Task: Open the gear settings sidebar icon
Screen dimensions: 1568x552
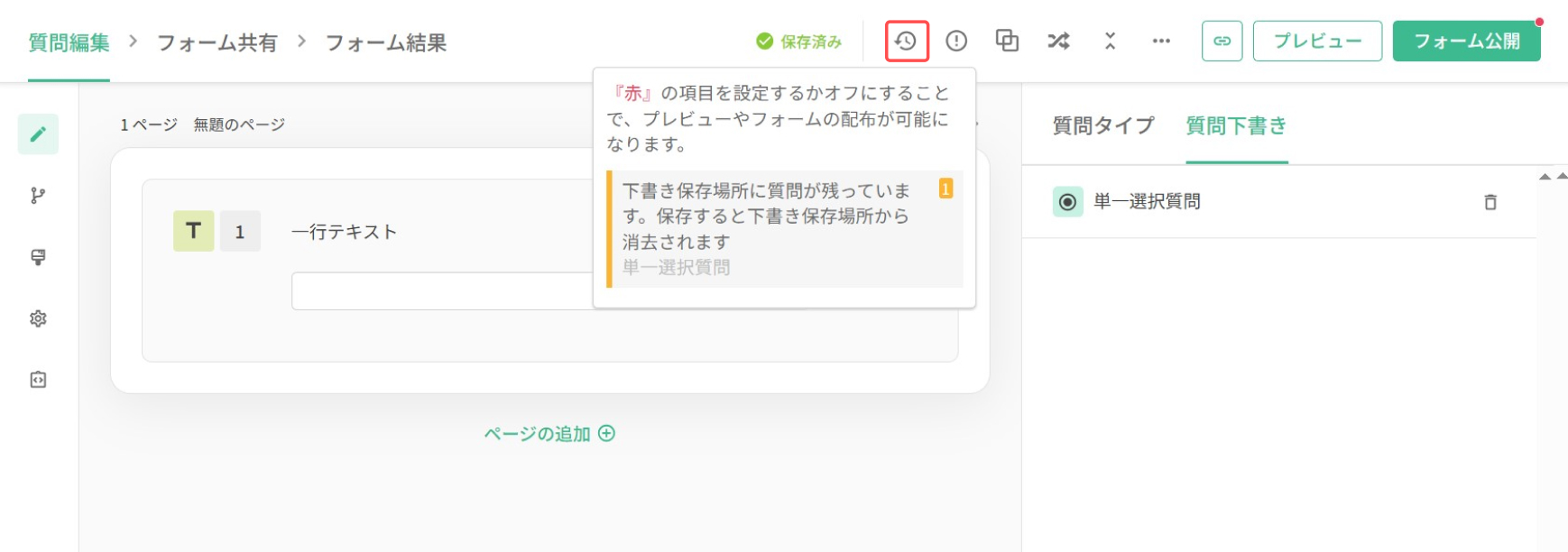Action: click(38, 318)
